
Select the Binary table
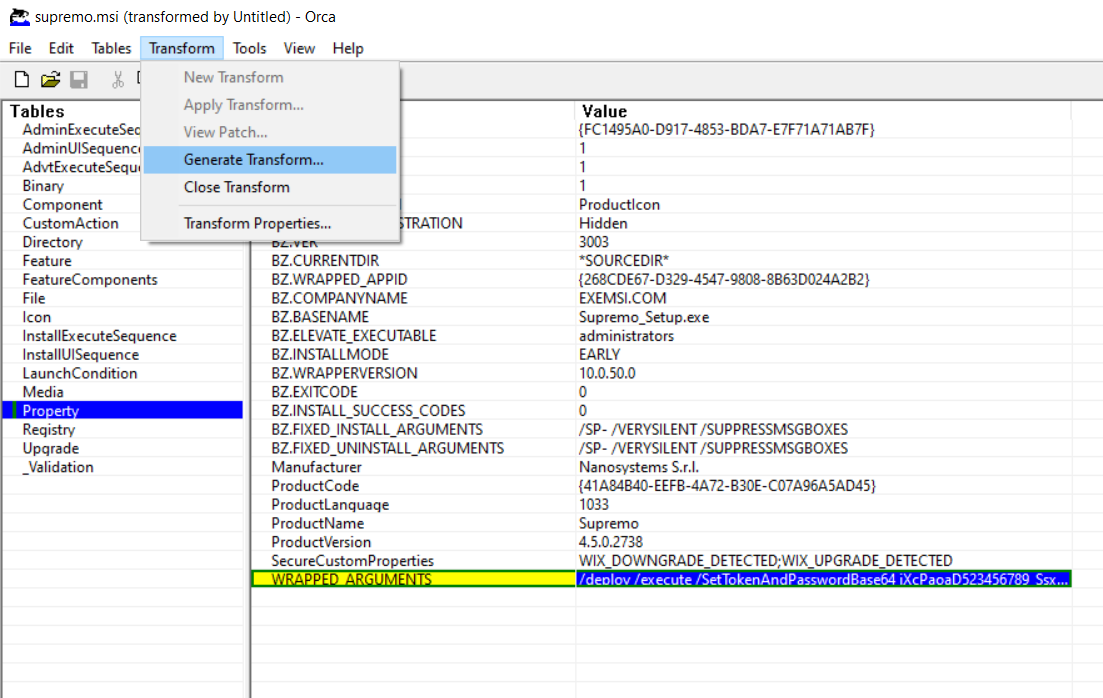pos(43,186)
